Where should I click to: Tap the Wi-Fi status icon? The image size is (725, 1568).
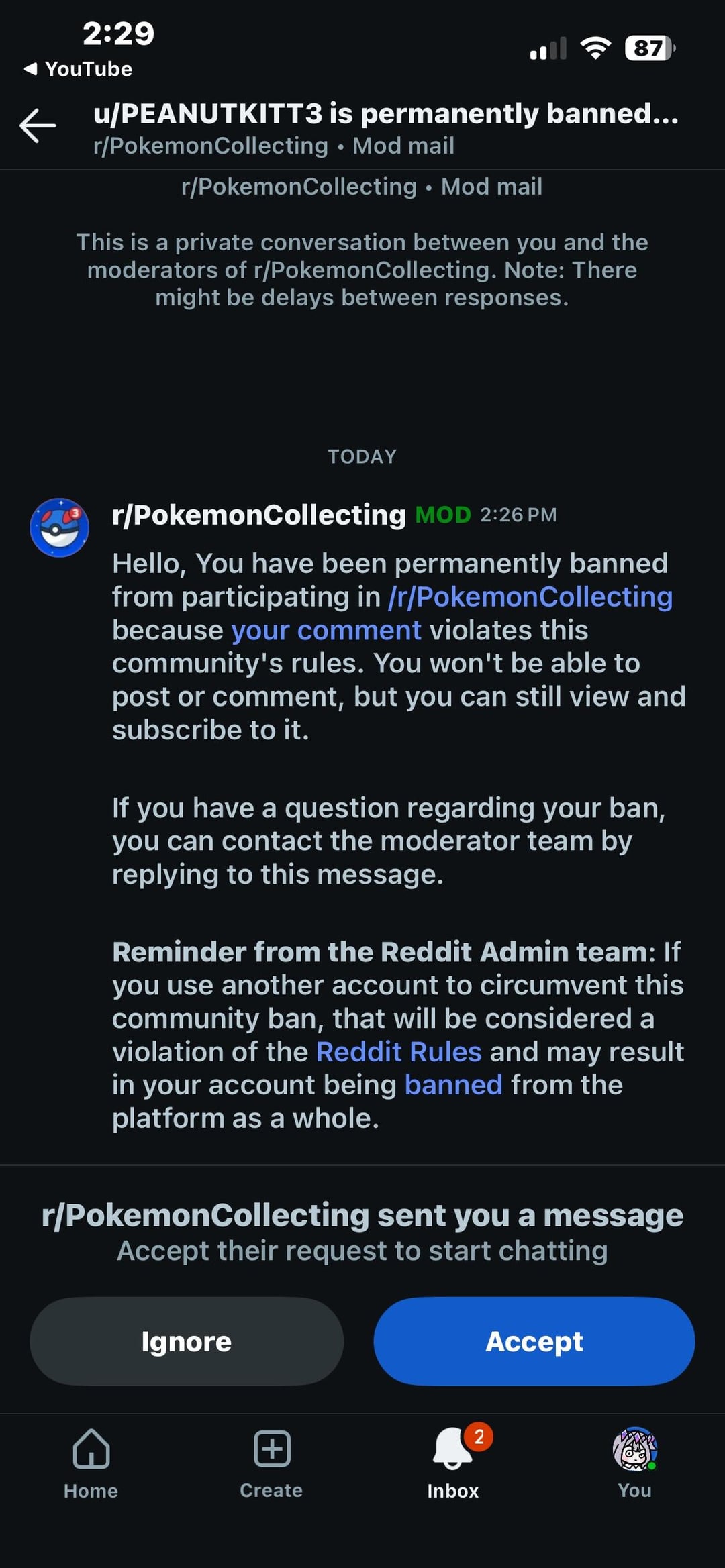point(595,48)
